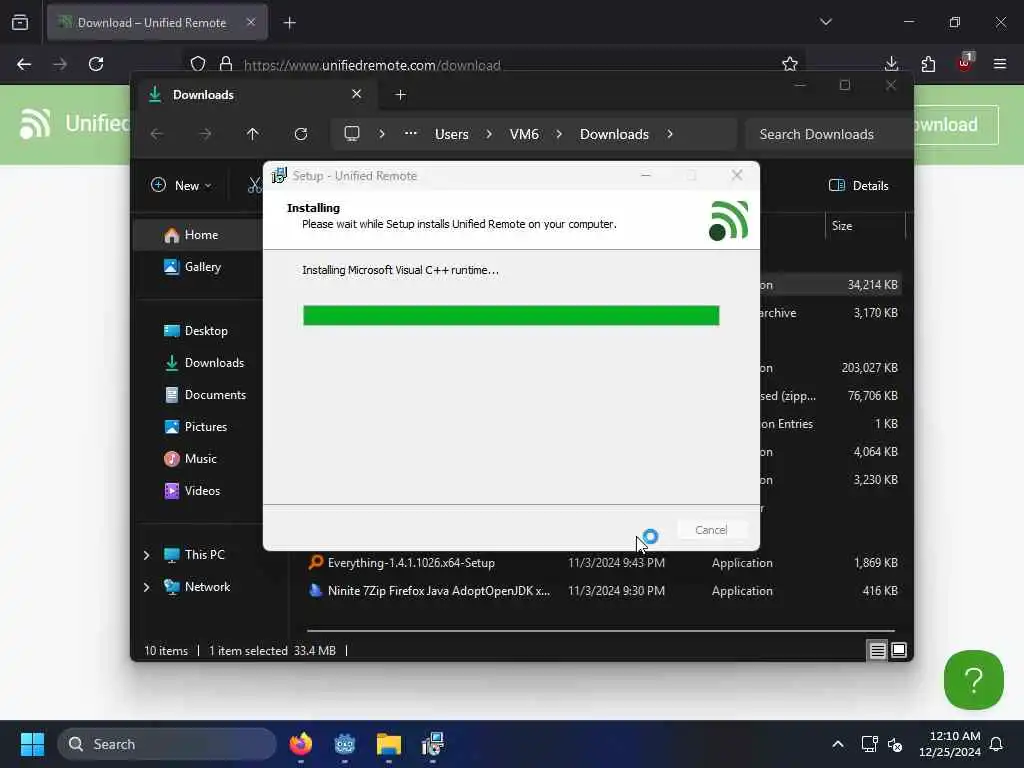This screenshot has width=1024, height=768.
Task: Open Music folder in sidebar
Action: tap(199, 458)
